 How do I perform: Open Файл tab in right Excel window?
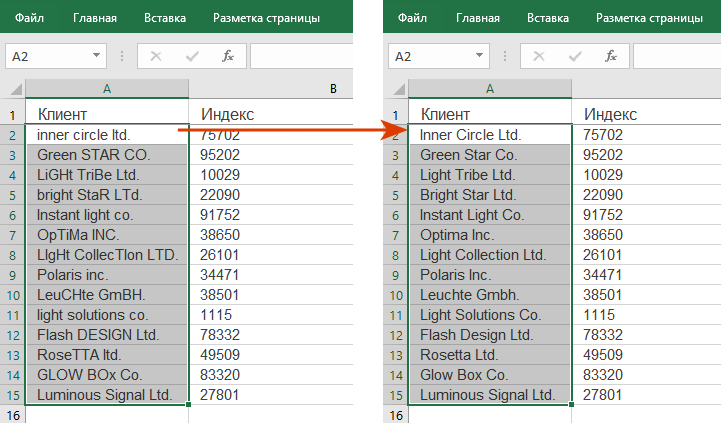click(412, 18)
